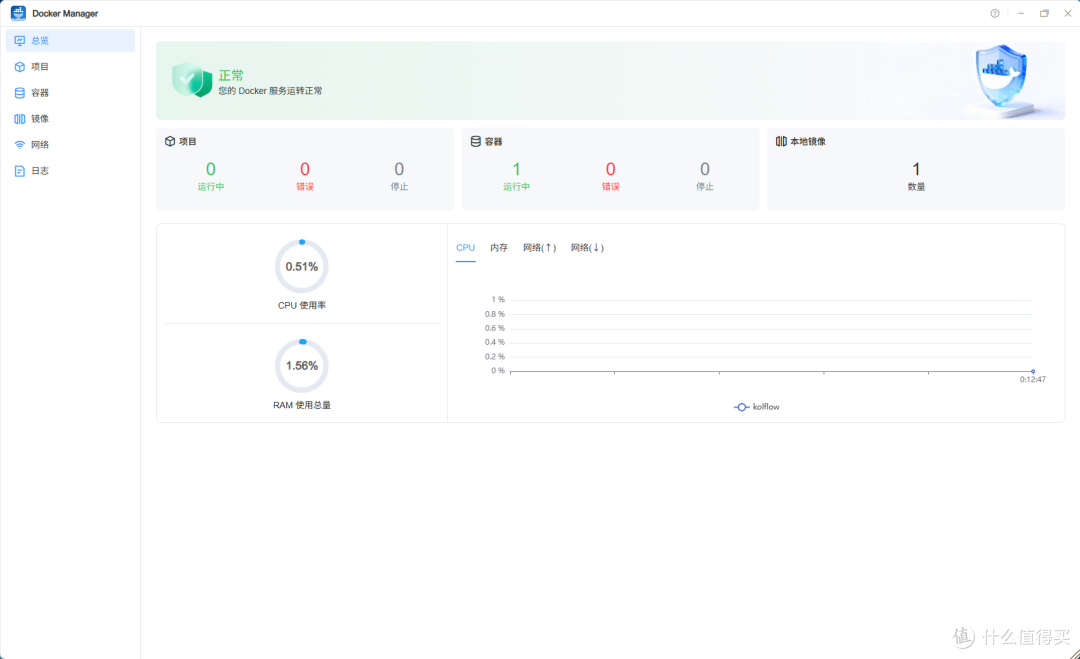Image resolution: width=1080 pixels, height=659 pixels.
Task: Close the Docker Manager window
Action: [x=1068, y=13]
